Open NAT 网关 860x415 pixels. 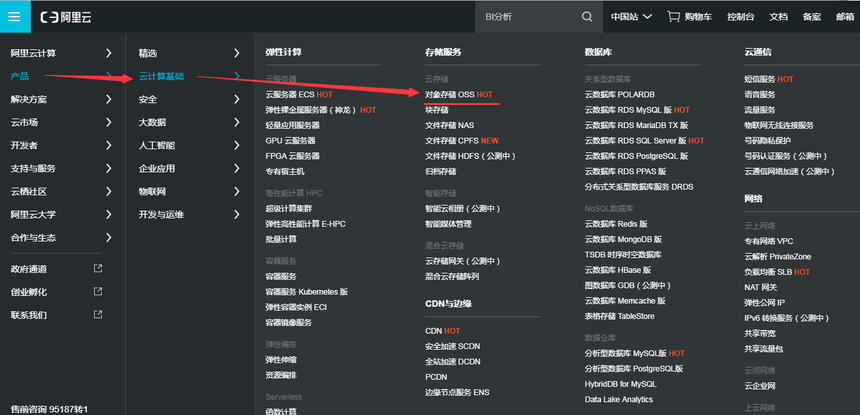pyautogui.click(x=761, y=287)
